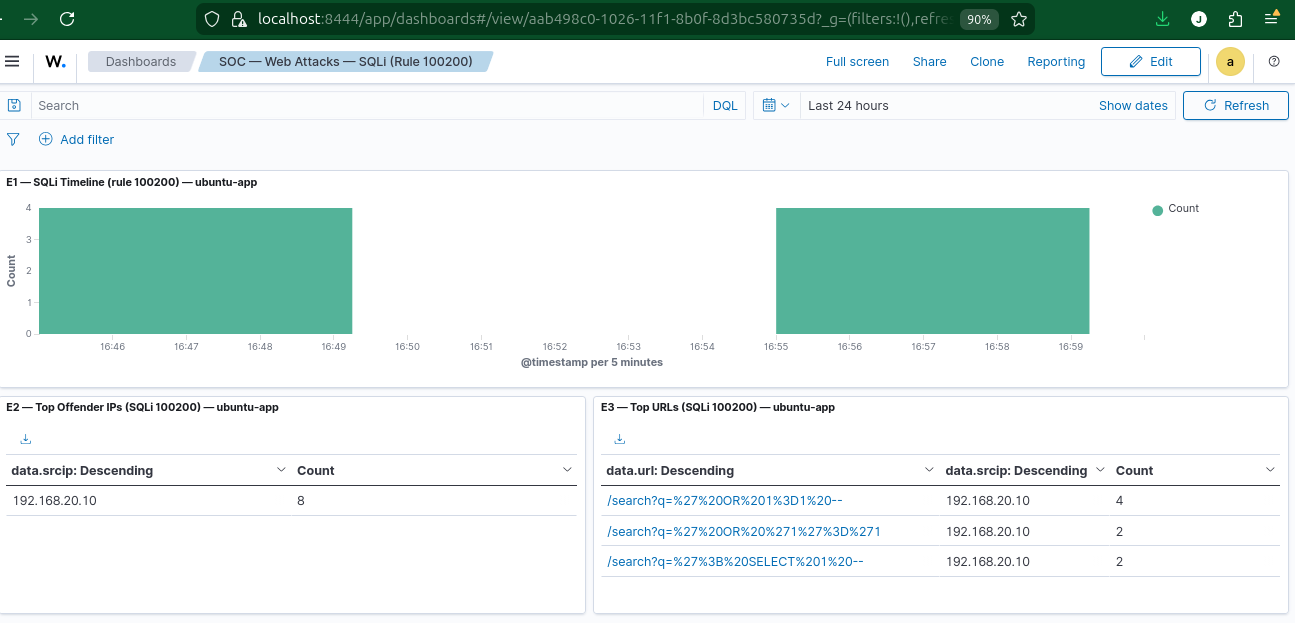This screenshot has height=623, width=1295.
Task: Open the help menu icon
Action: click(x=1274, y=61)
